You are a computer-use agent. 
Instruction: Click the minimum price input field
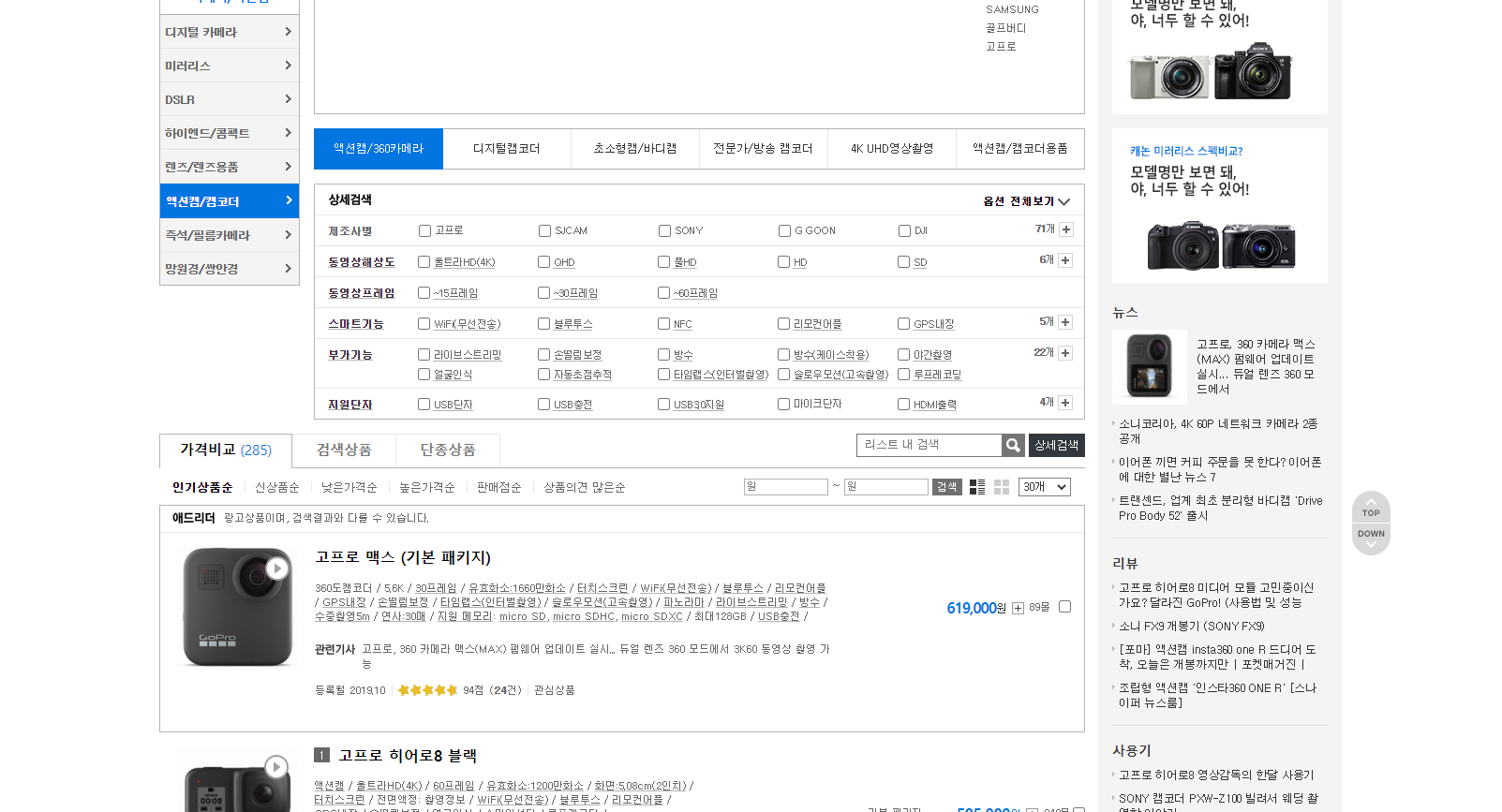click(x=786, y=487)
